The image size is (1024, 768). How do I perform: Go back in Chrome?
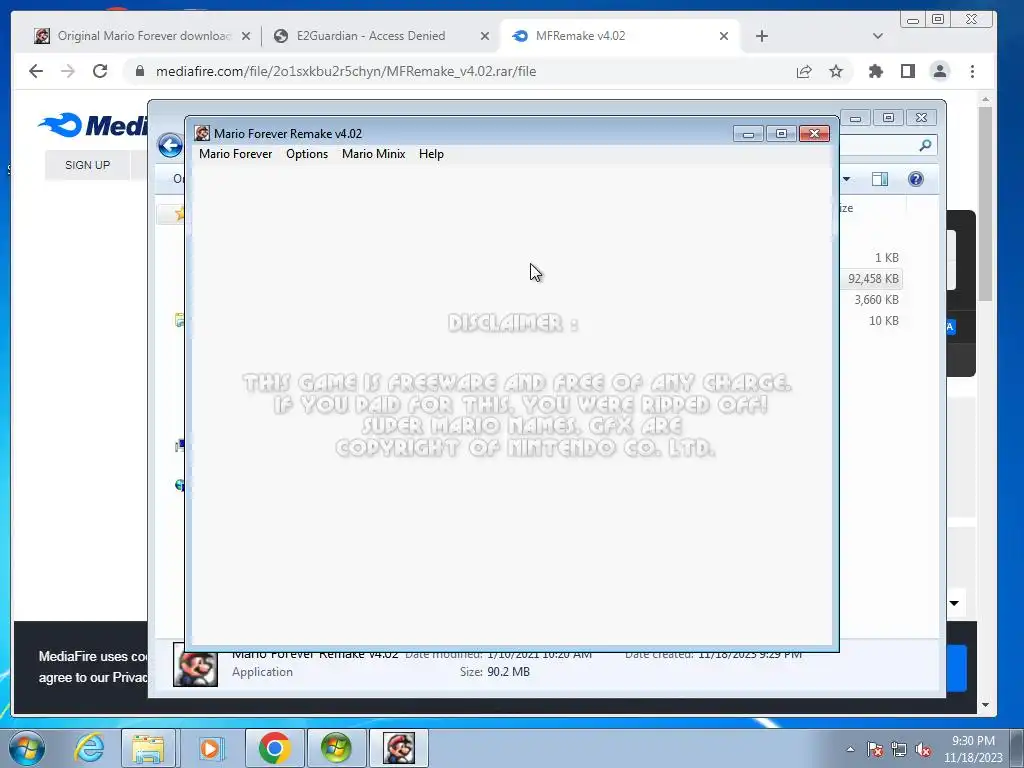(x=36, y=71)
